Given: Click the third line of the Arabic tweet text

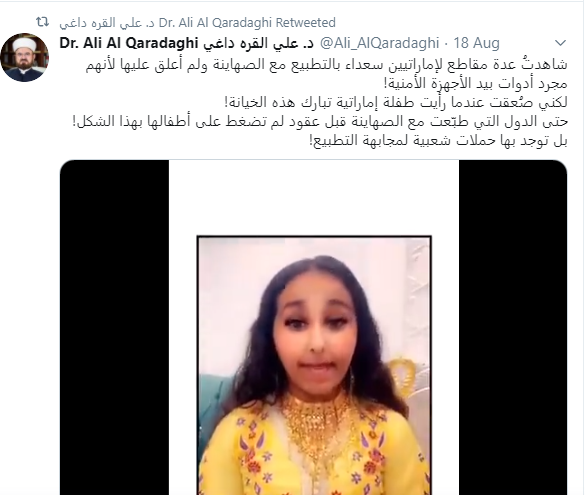Looking at the screenshot, I should [395, 102].
